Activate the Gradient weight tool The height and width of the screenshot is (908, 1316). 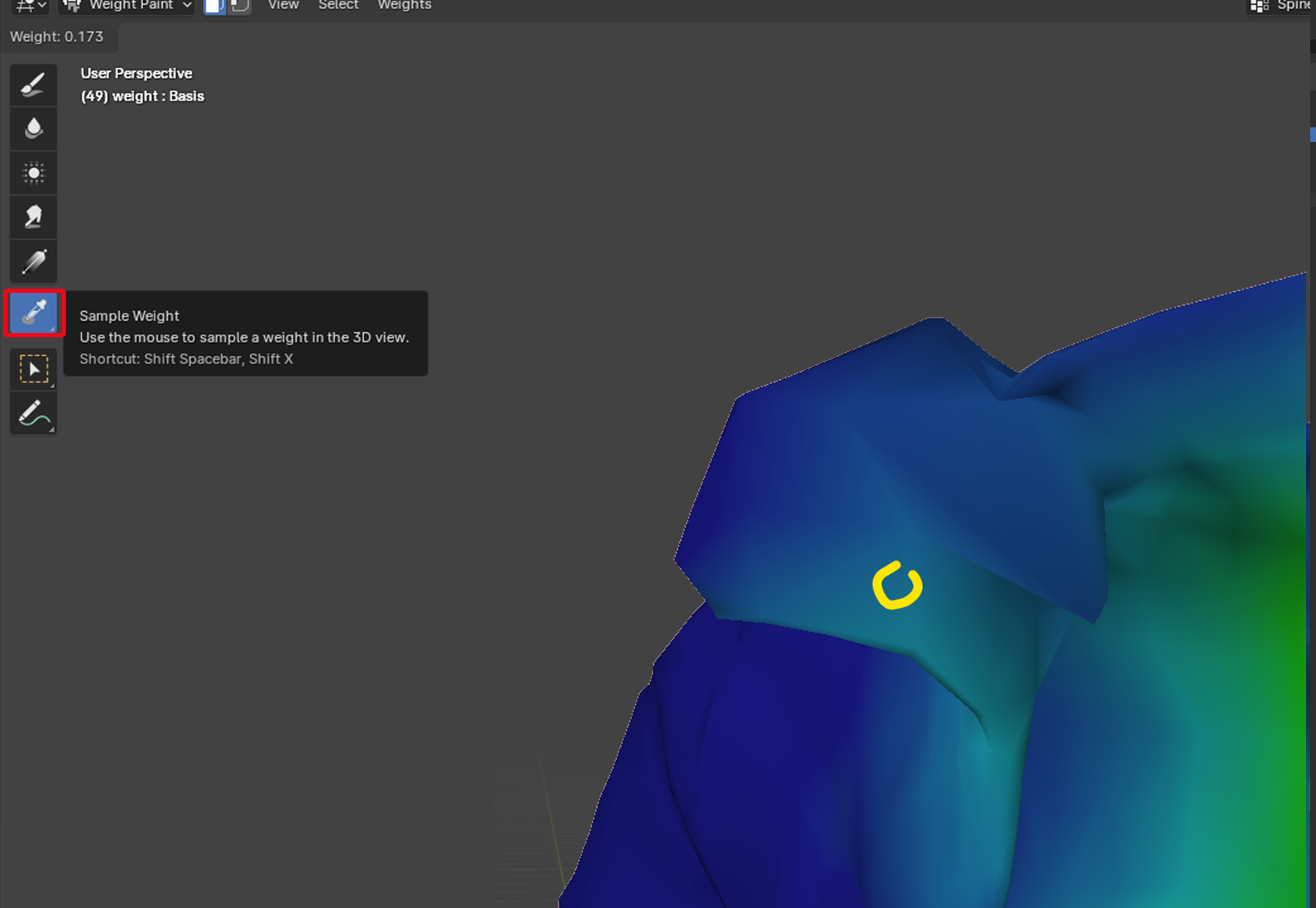[x=33, y=262]
